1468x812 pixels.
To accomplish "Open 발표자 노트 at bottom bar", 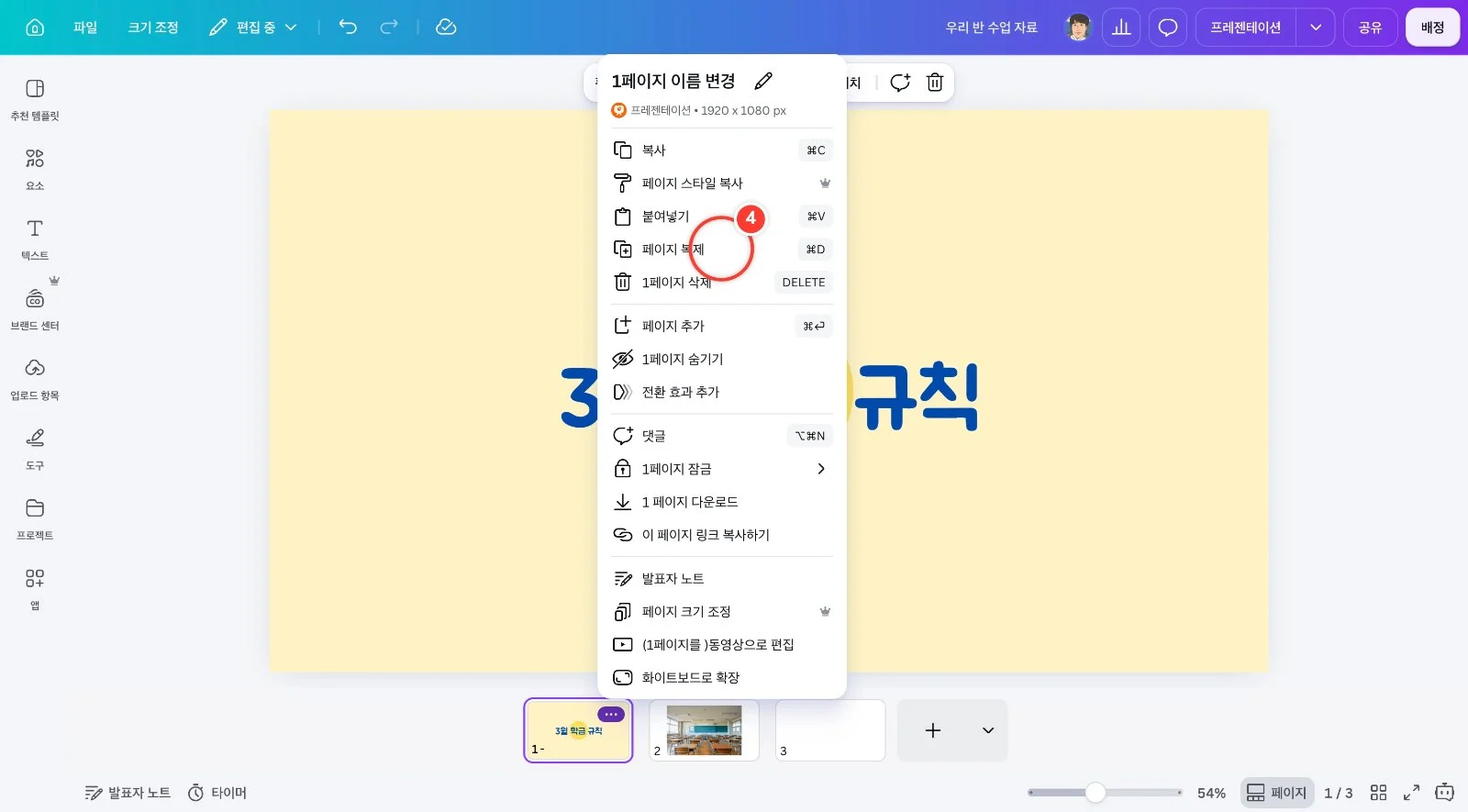I will [x=128, y=793].
